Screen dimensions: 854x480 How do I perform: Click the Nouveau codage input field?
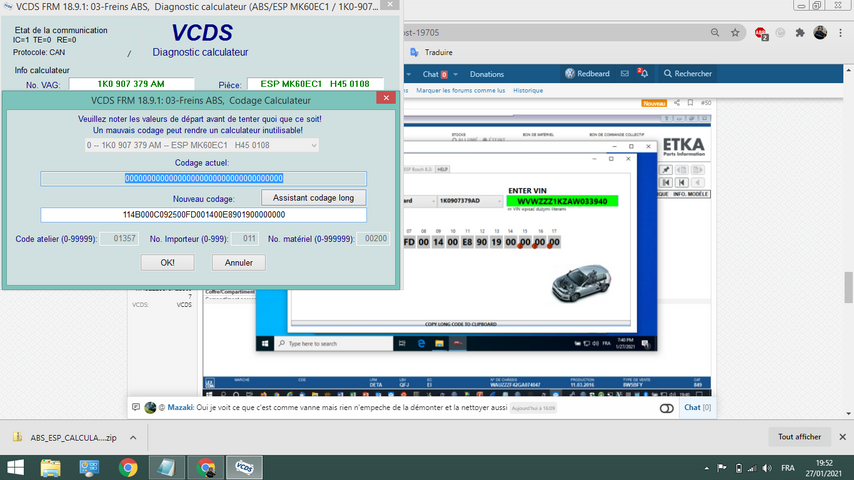[x=203, y=215]
